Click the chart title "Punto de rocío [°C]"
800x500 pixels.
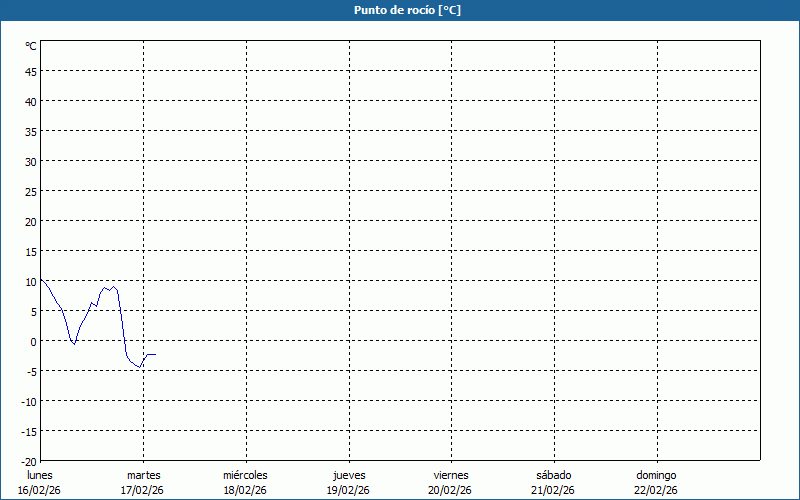(x=407, y=10)
